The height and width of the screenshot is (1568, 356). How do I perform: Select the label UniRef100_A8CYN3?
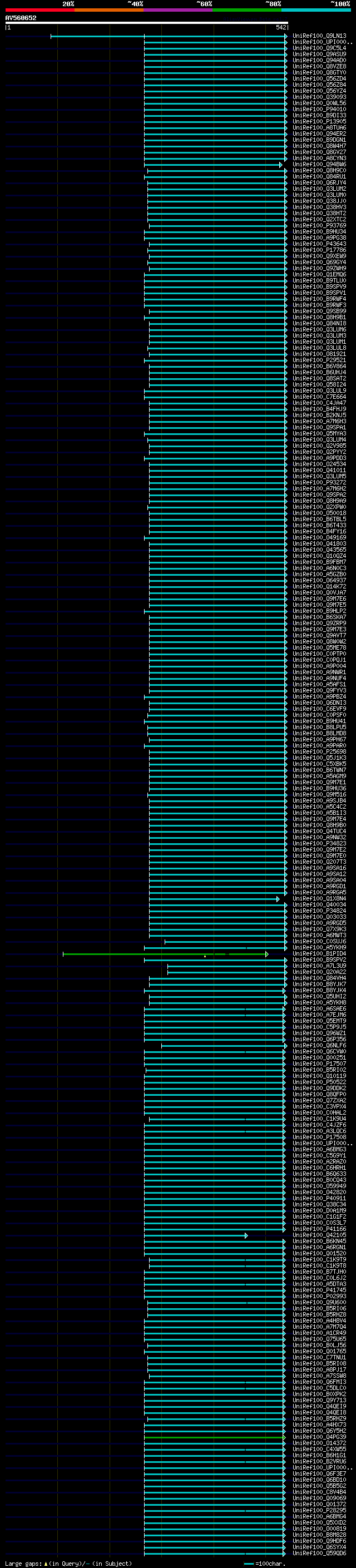click(x=319, y=159)
